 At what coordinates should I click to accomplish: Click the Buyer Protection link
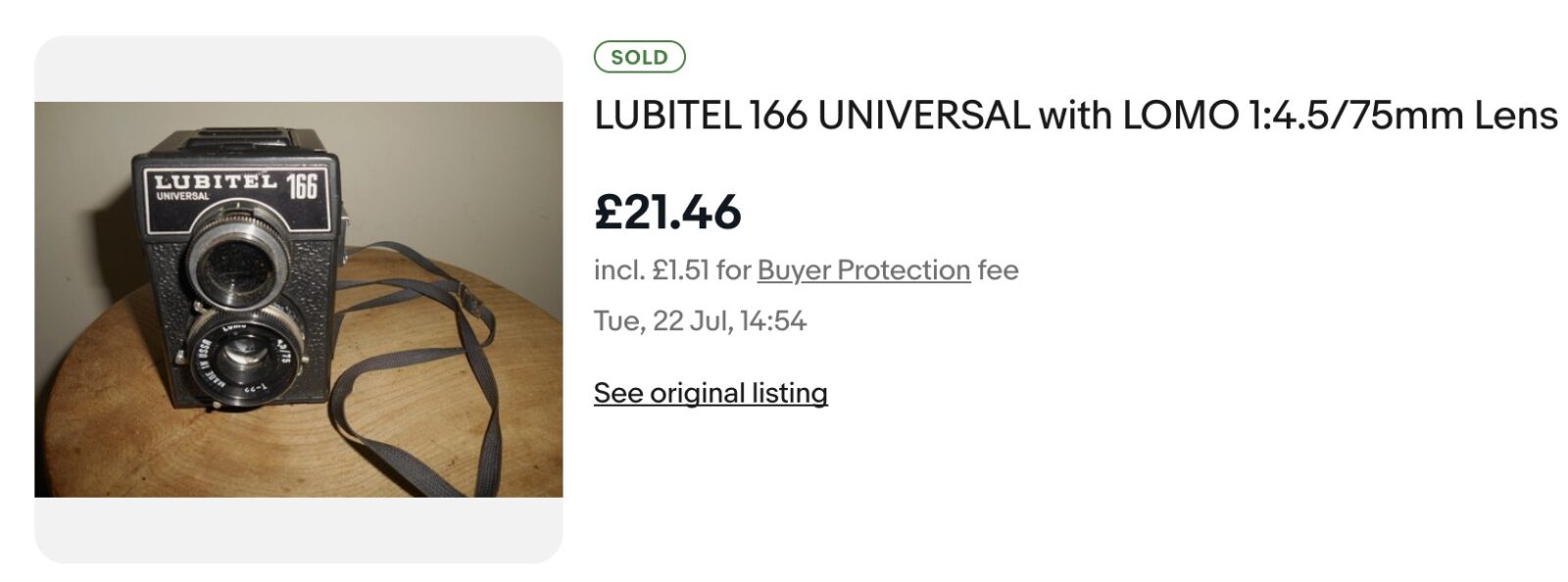(863, 270)
